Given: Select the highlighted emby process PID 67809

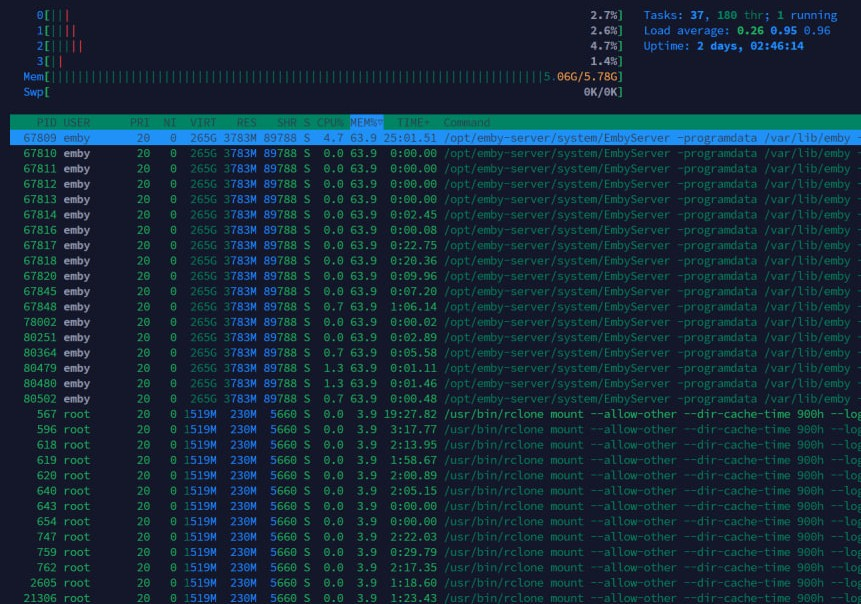Looking at the screenshot, I should click(x=435, y=138).
